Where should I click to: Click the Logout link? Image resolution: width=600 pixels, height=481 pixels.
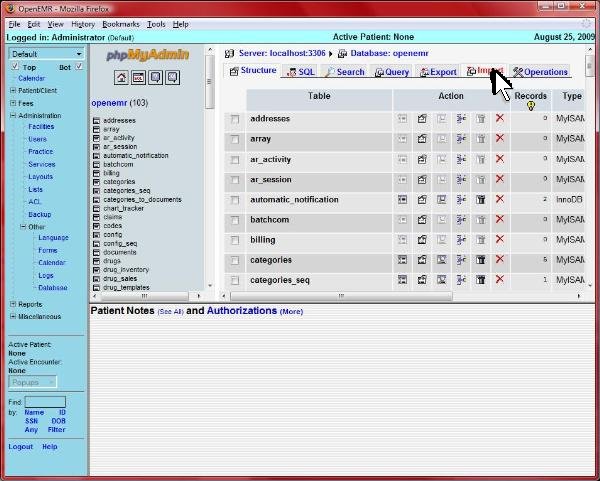tap(20, 447)
